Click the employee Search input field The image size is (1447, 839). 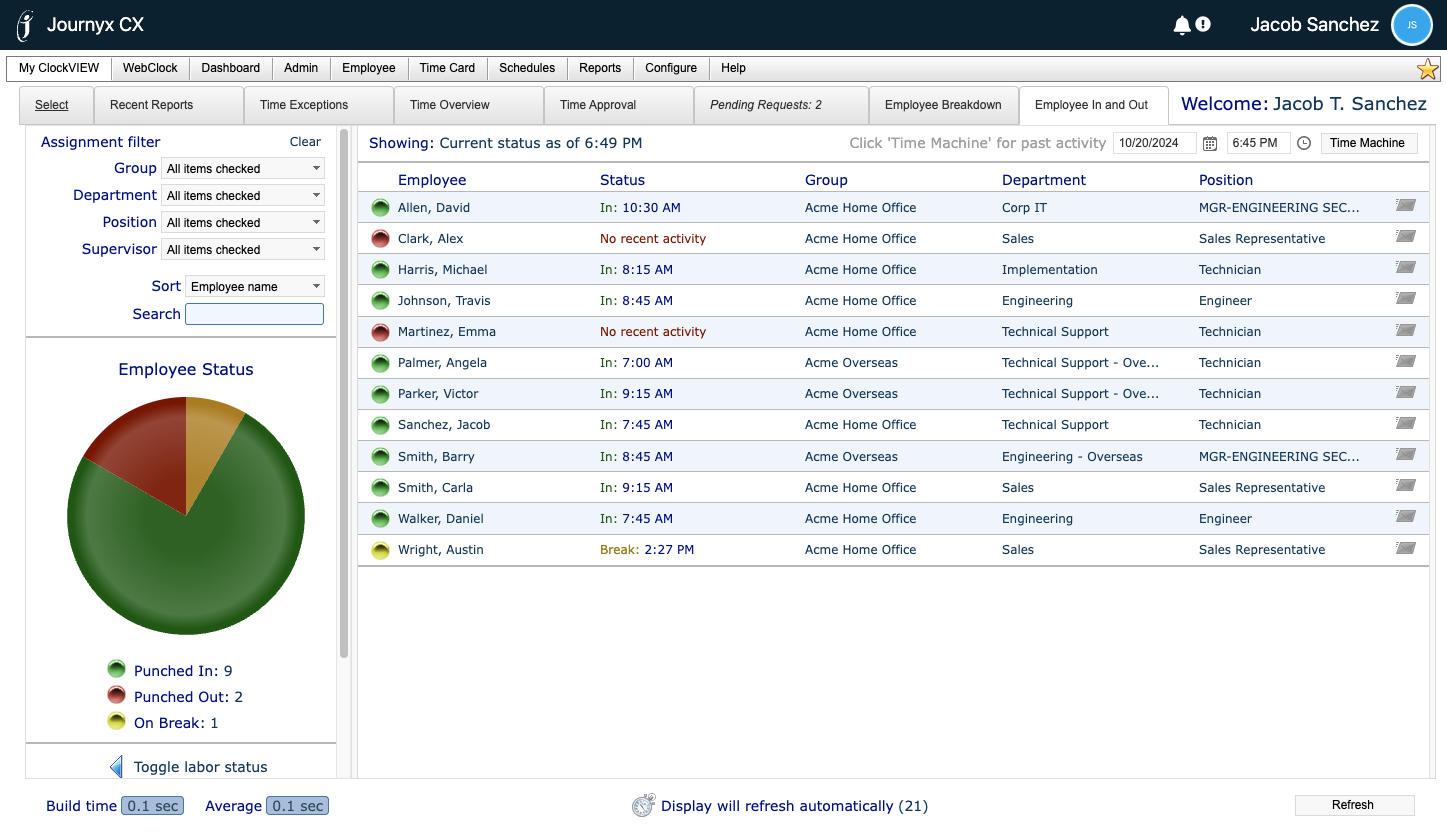tap(255, 314)
